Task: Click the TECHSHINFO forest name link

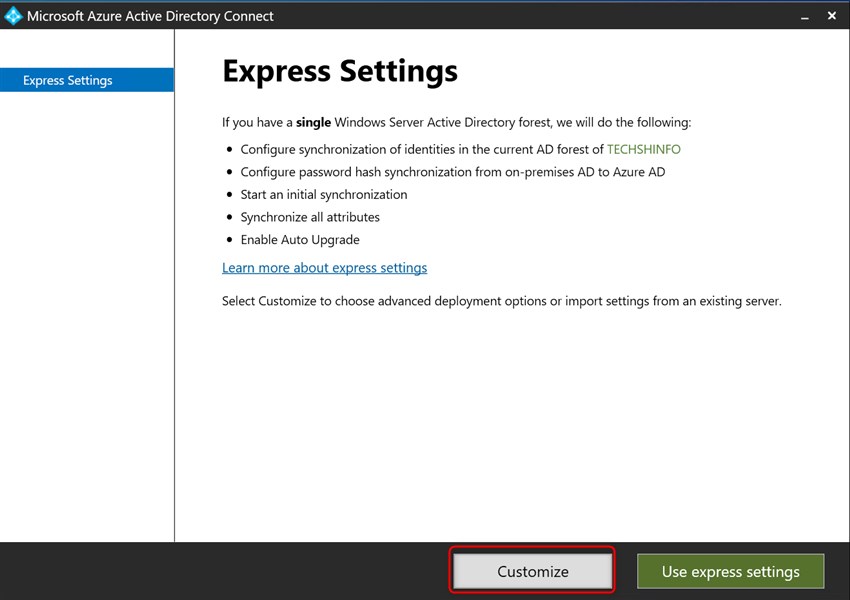Action: pyautogui.click(x=644, y=148)
